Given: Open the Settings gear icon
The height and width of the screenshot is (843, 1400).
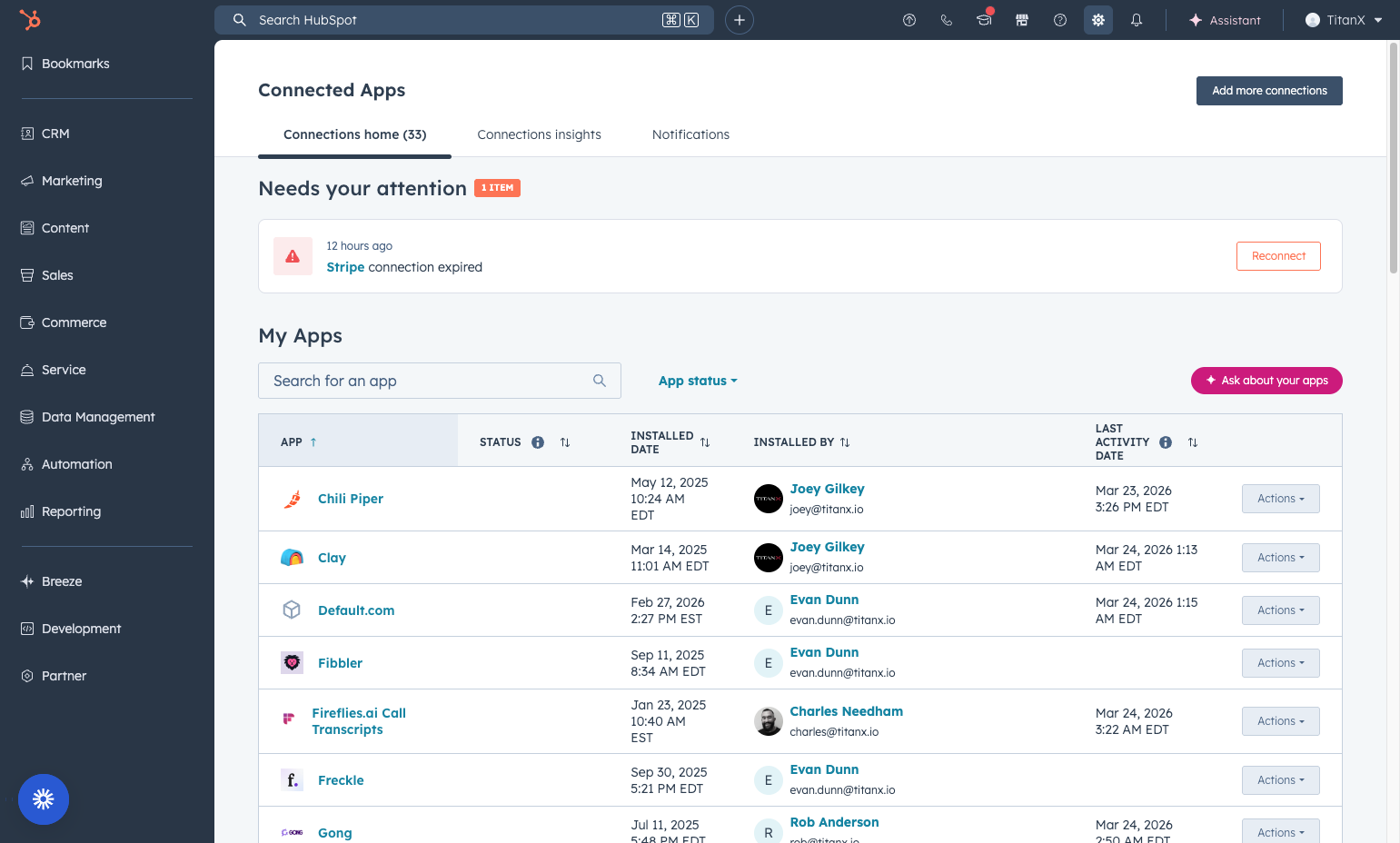Looking at the screenshot, I should click(1098, 20).
